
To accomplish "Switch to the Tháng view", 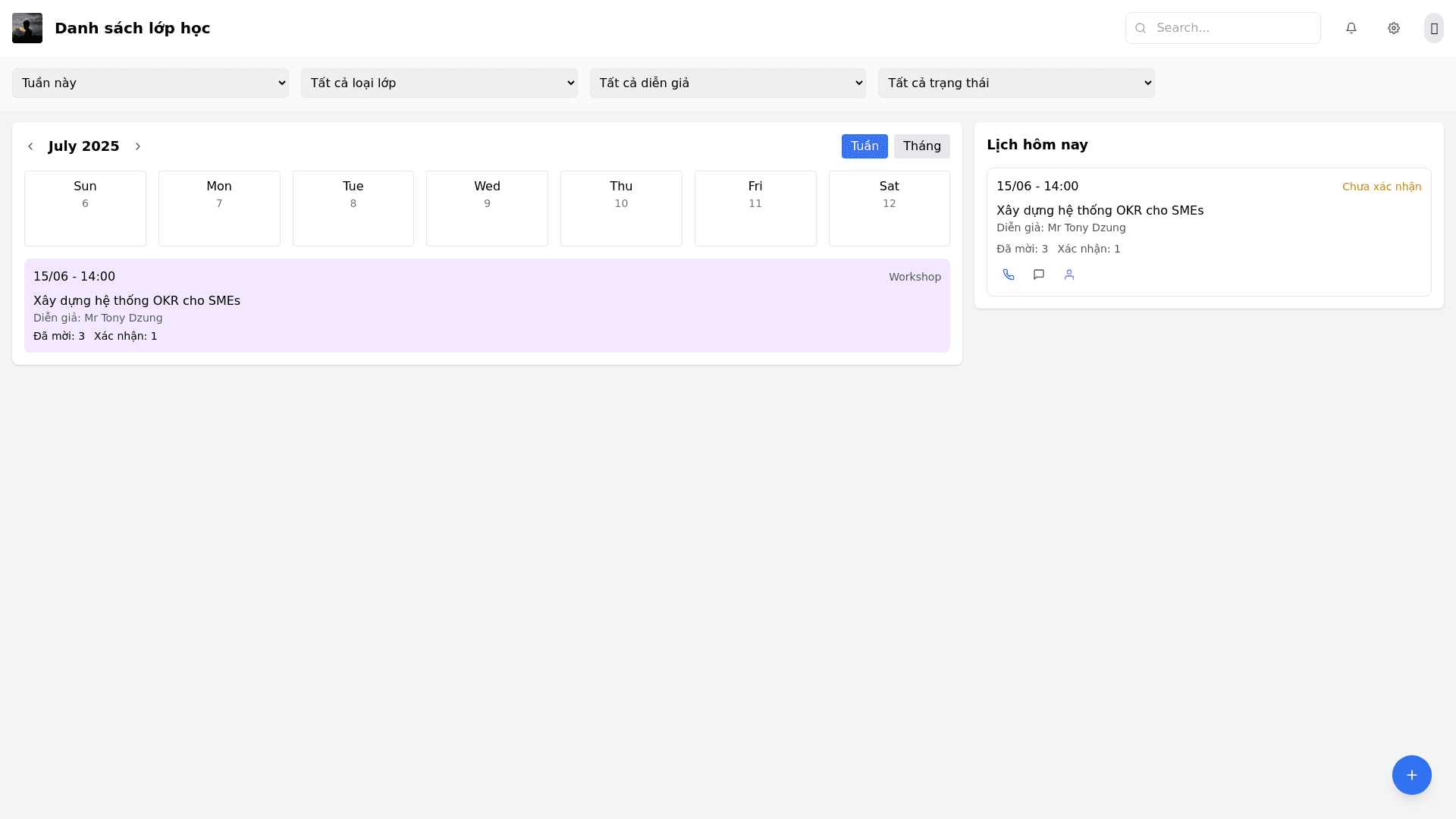I will coord(921,146).
